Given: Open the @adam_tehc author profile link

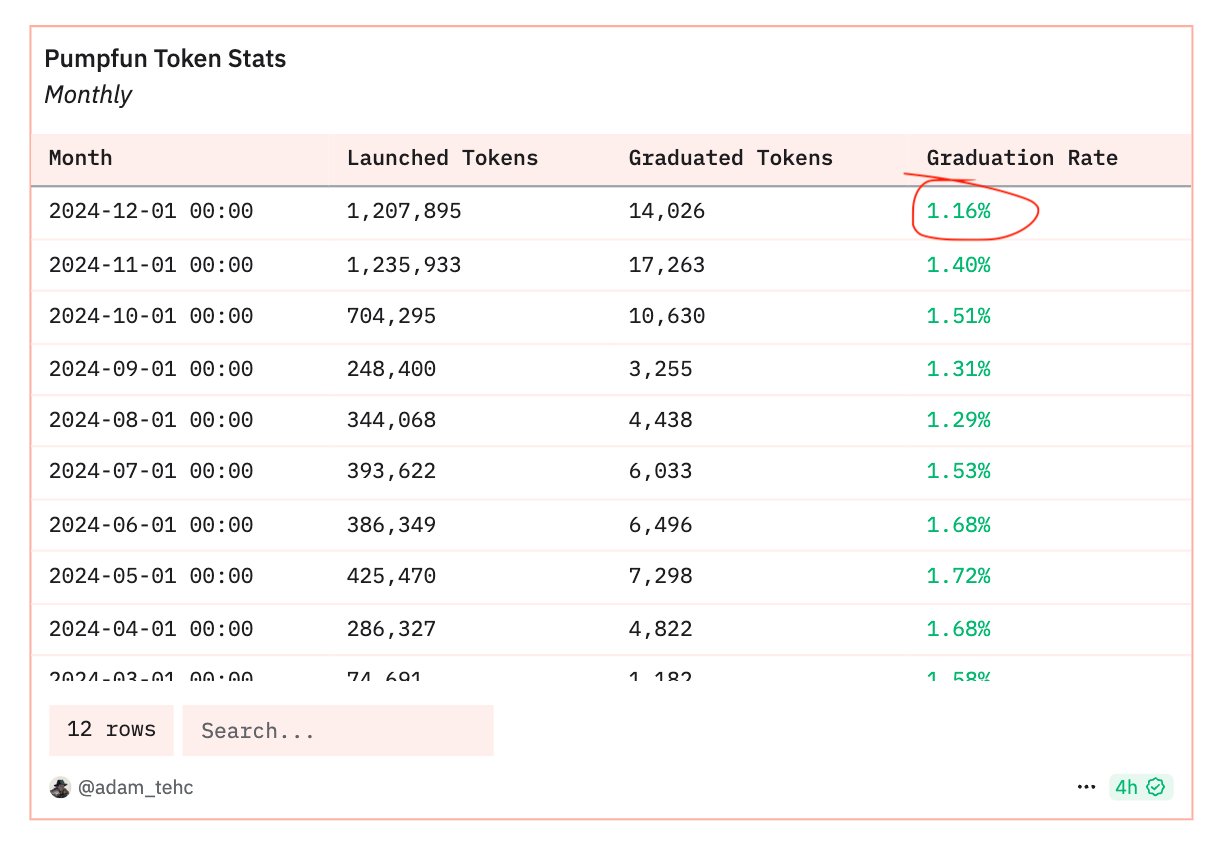Looking at the screenshot, I should point(135,787).
